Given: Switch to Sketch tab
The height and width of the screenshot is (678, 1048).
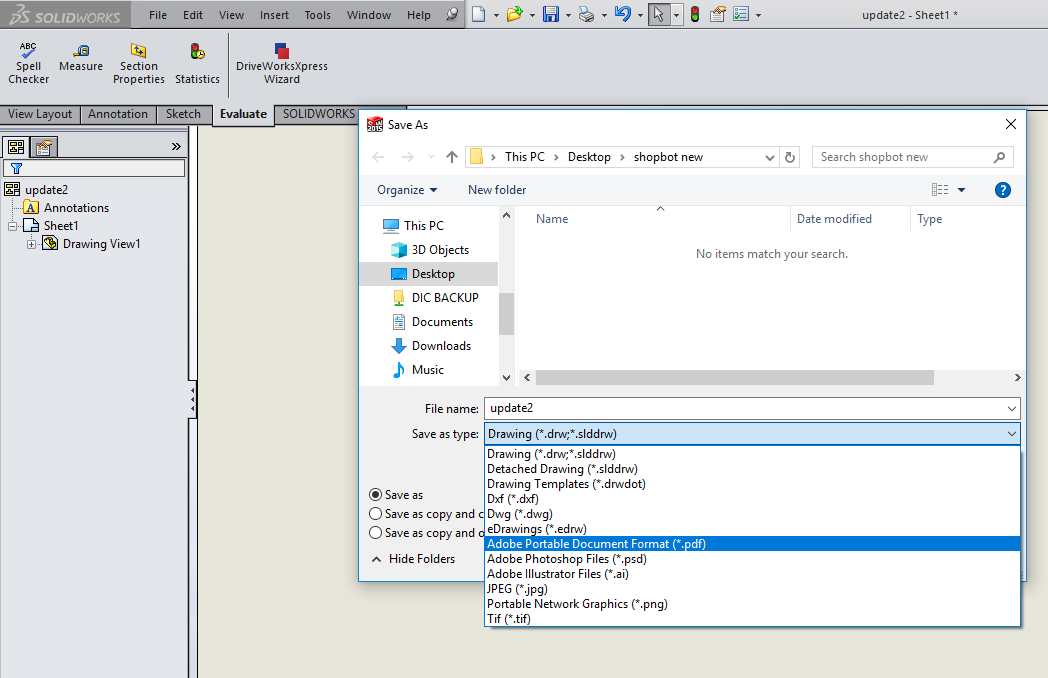Looking at the screenshot, I should pos(183,114).
